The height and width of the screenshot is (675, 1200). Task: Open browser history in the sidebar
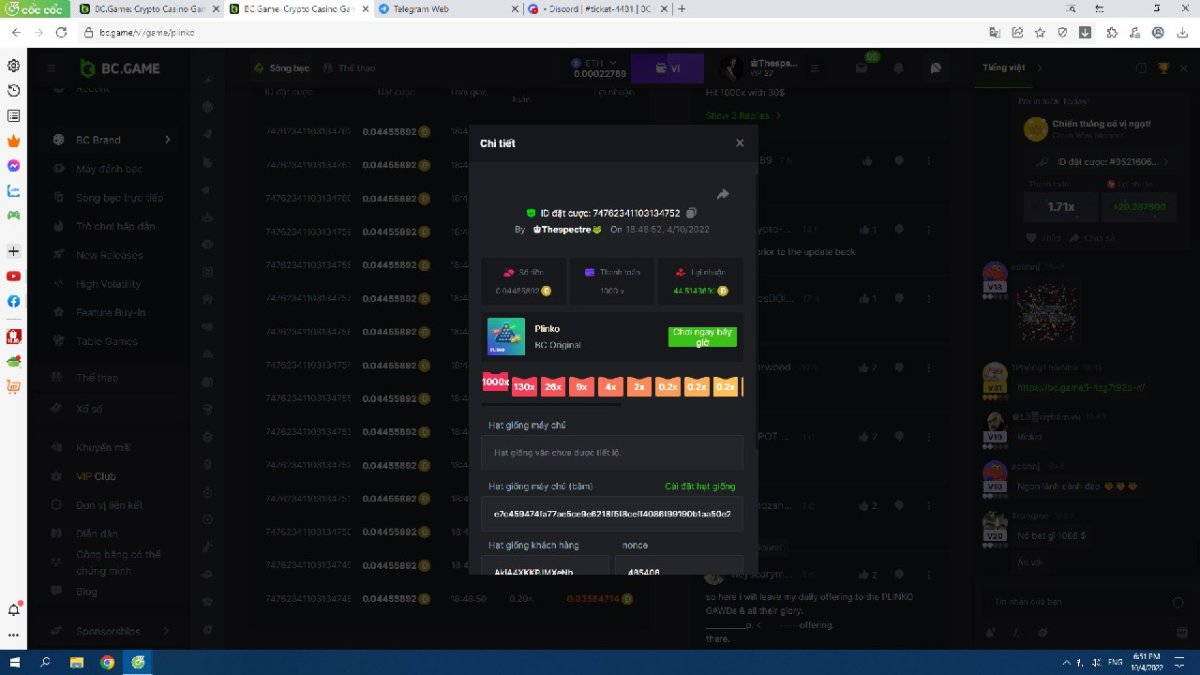click(x=14, y=91)
